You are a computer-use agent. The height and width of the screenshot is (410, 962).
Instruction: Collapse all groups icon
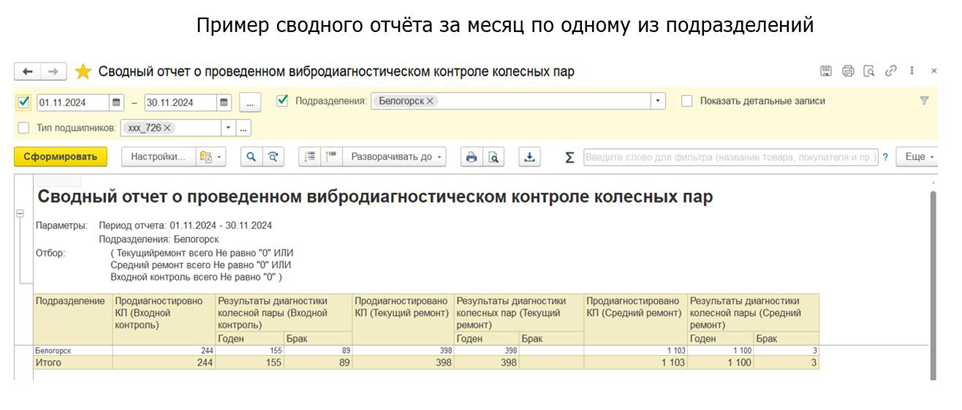(x=310, y=157)
